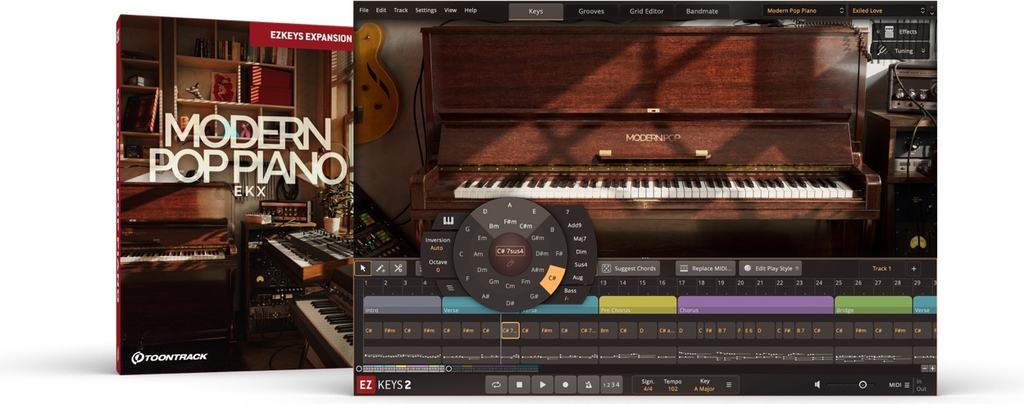The image size is (1024, 404).
Task: Start playback with the play button
Action: coord(542,384)
